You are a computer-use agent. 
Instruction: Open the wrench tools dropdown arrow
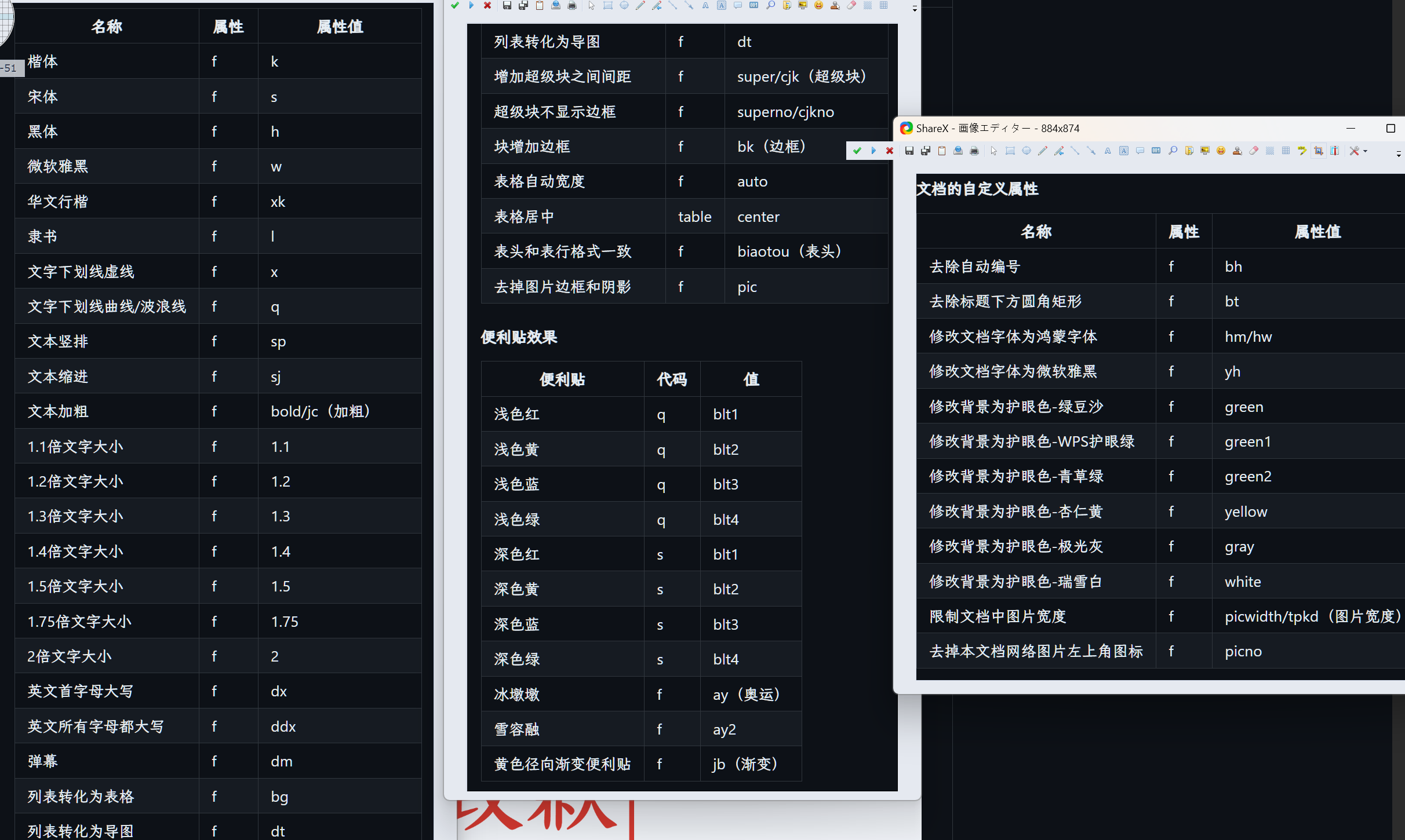click(1366, 151)
